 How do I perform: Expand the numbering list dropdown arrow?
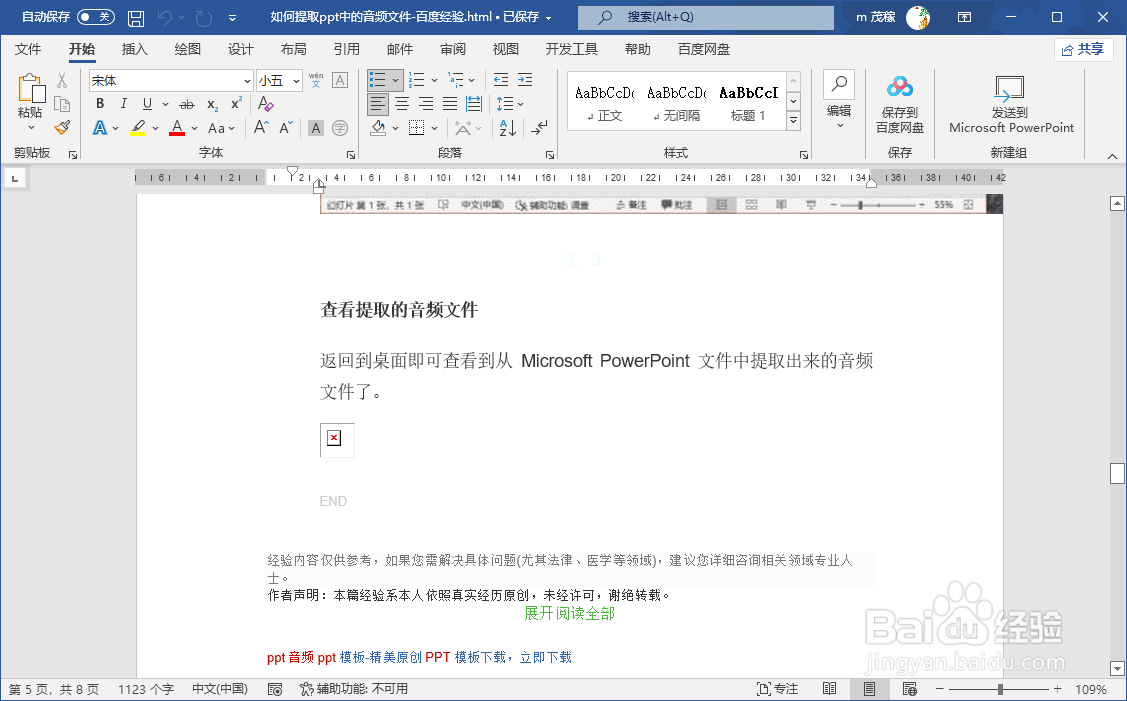tap(434, 81)
